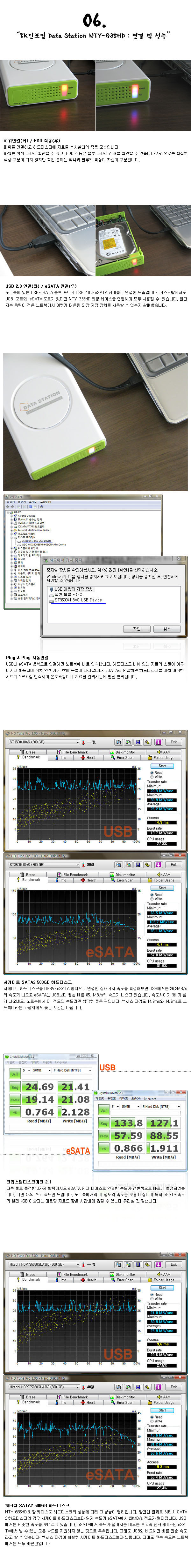The image size is (191, 1568).
Task: Open ST3500418AS drive dropdown in USB HD Tune window
Action: tap(44, 742)
